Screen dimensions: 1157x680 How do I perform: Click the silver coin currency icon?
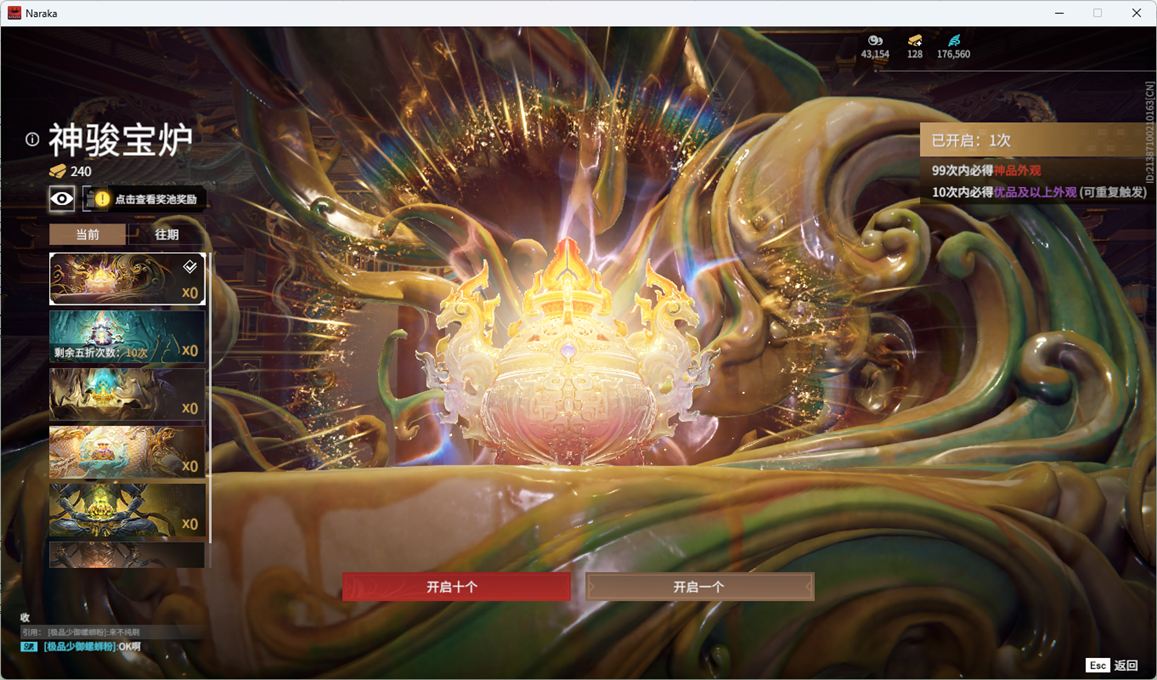pos(875,41)
